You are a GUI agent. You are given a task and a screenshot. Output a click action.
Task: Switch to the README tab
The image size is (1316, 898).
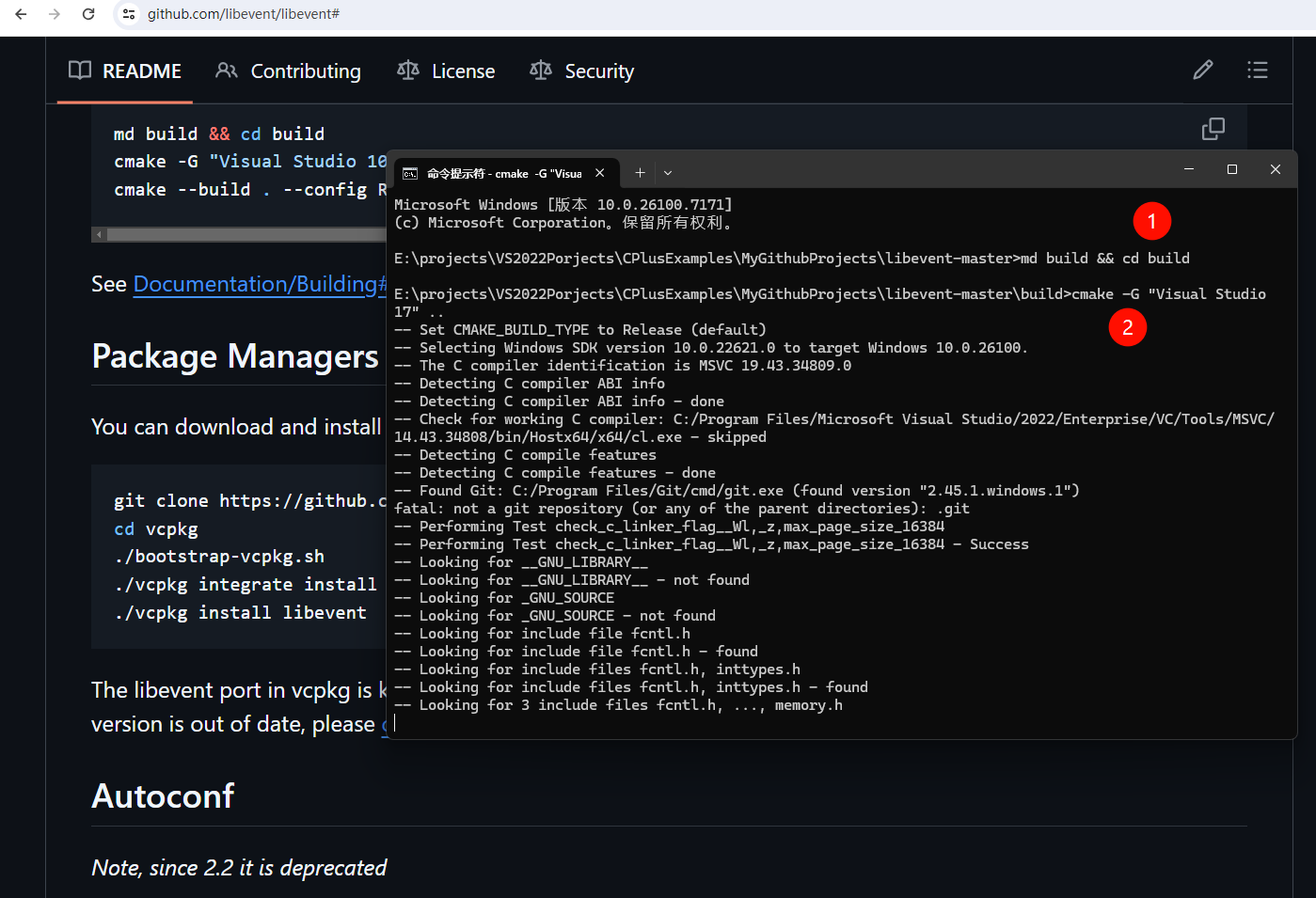coord(125,71)
